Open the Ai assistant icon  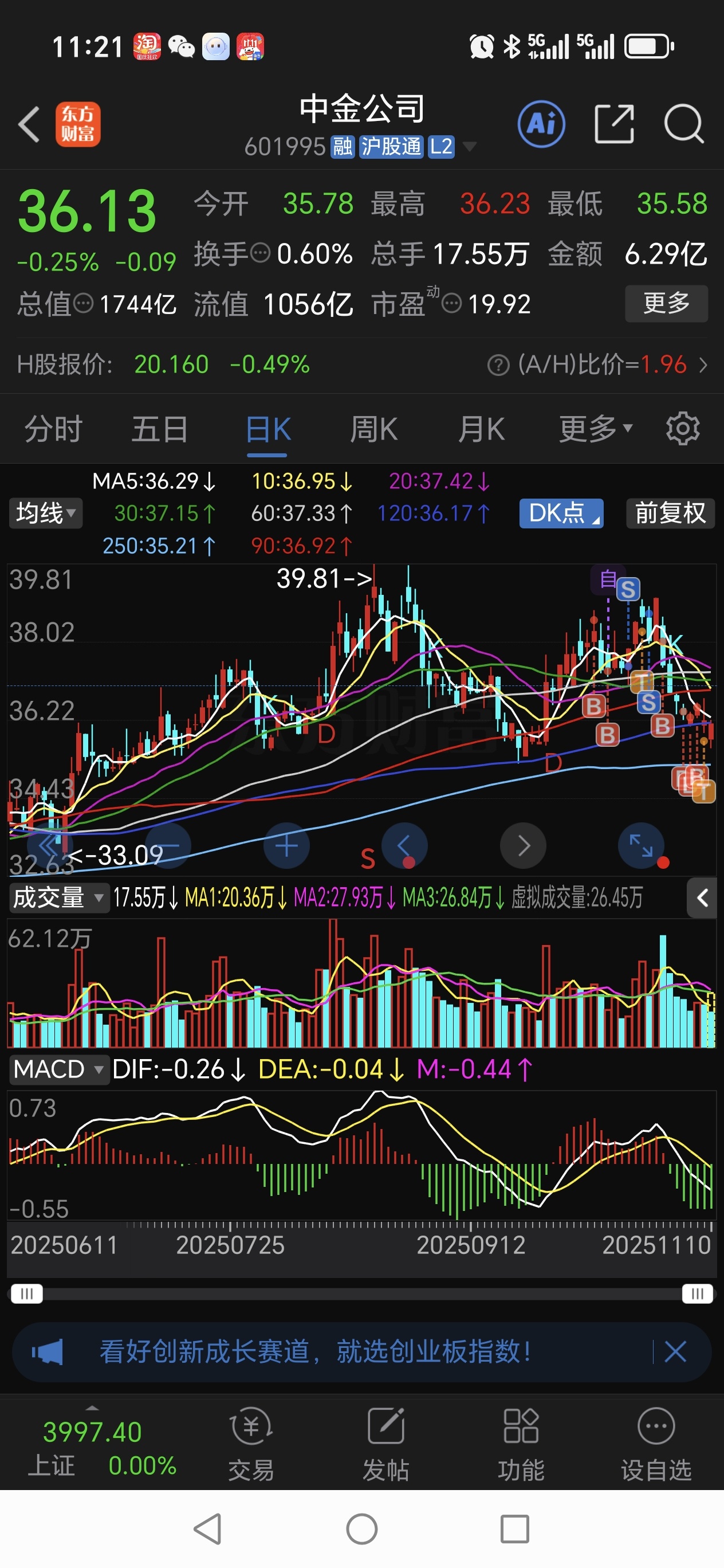(541, 124)
